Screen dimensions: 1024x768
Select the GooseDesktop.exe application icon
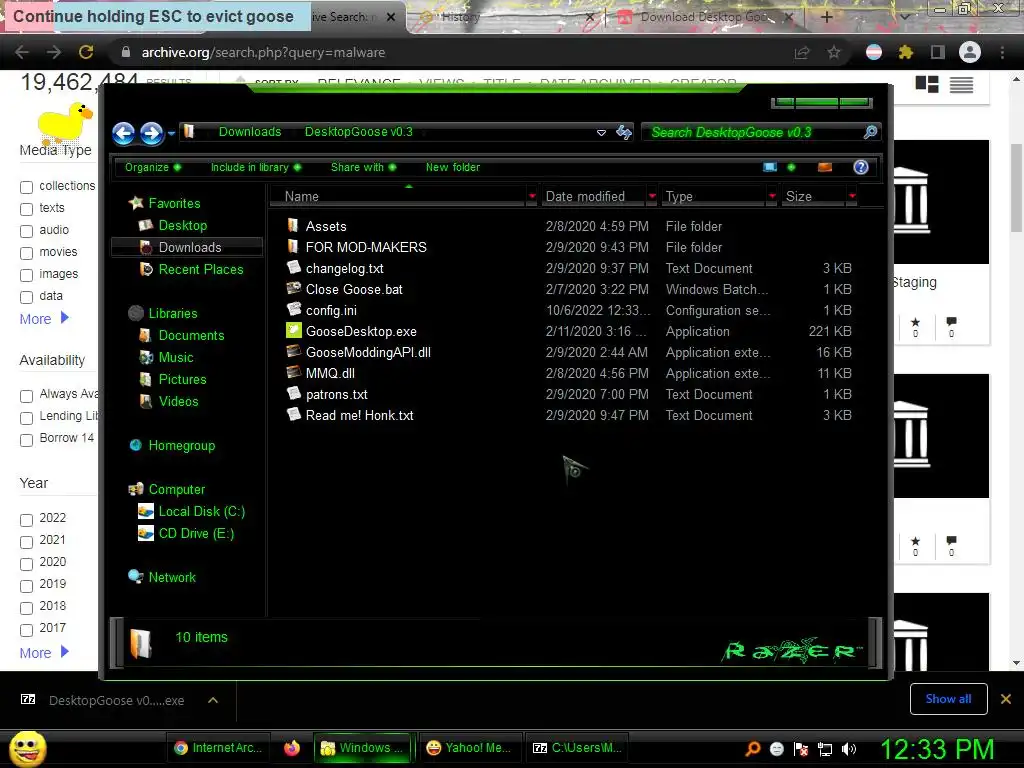click(x=294, y=330)
